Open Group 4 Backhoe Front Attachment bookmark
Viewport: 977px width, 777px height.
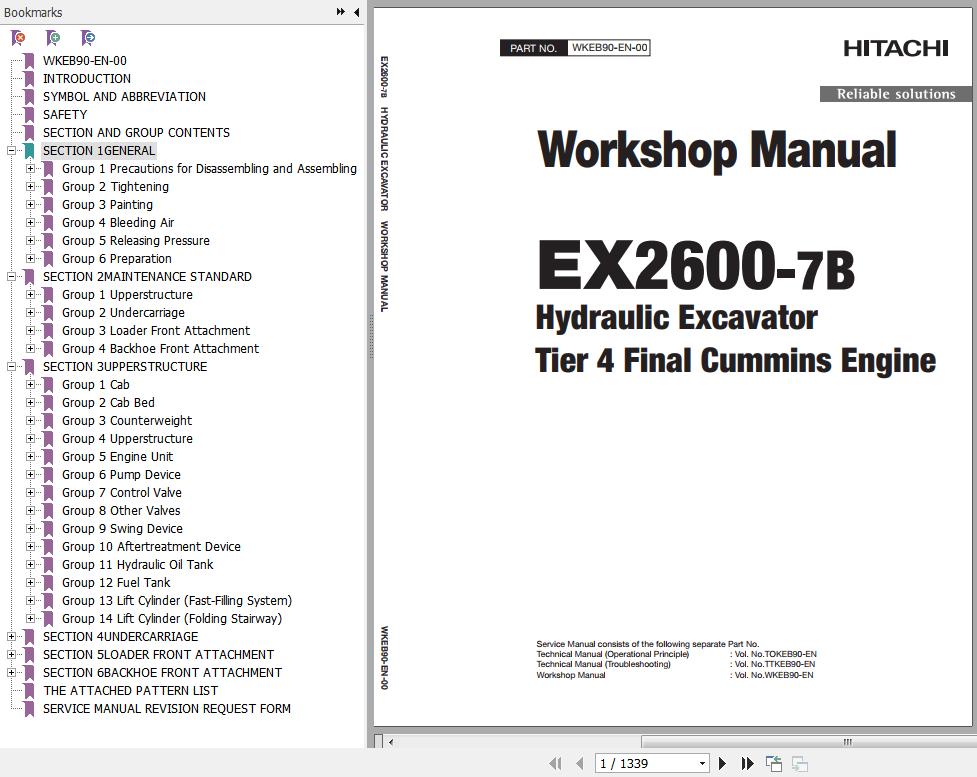pos(160,349)
